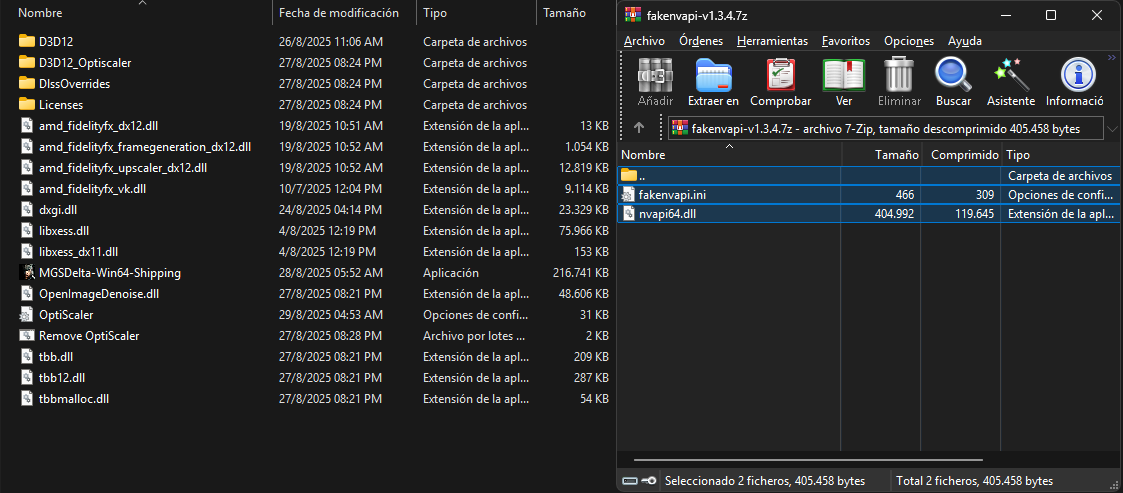Open the Órdenes menu
1123x493 pixels.
(x=701, y=41)
